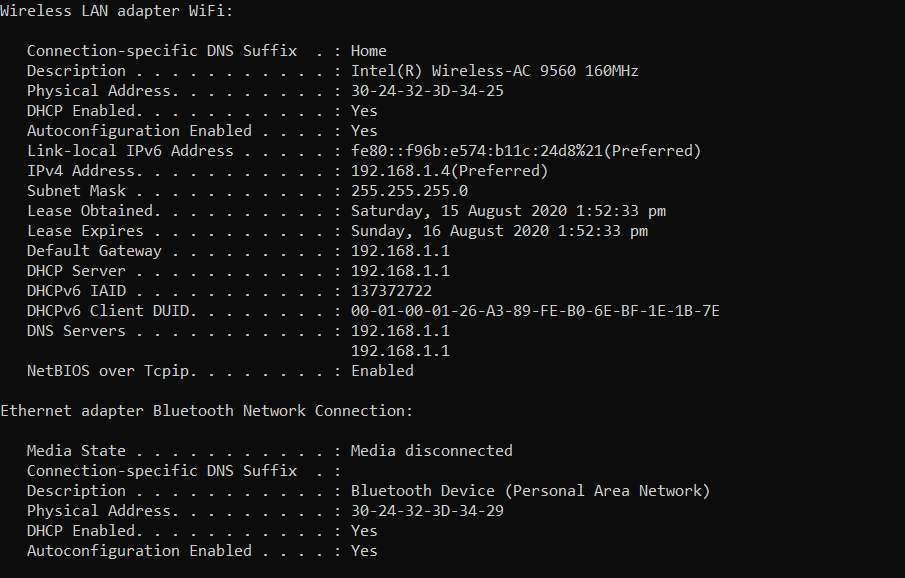The image size is (905, 578).
Task: Click the DHCPv6 Client DUID value
Action: (535, 311)
